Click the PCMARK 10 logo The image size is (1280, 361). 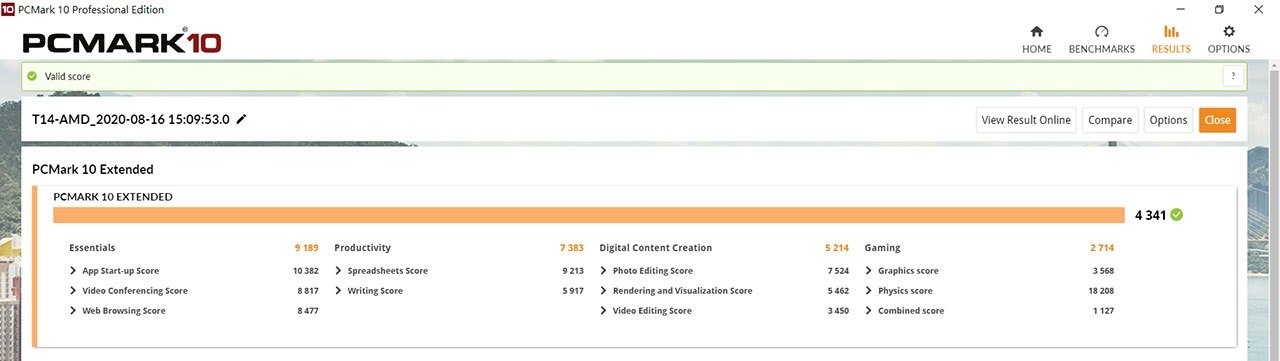pos(121,43)
